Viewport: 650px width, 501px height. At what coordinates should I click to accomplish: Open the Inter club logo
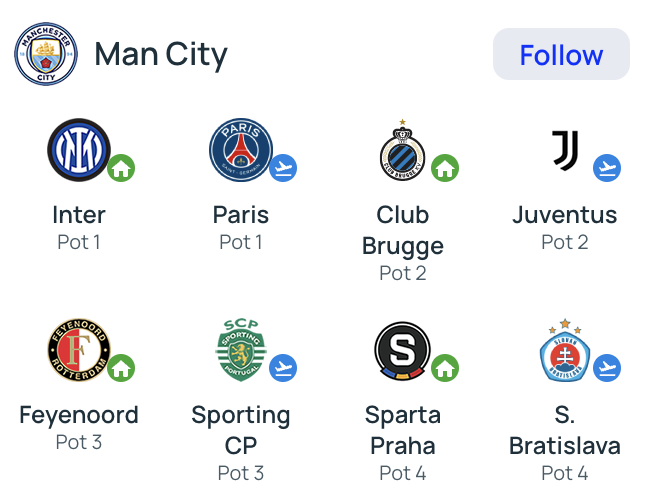pos(78,151)
